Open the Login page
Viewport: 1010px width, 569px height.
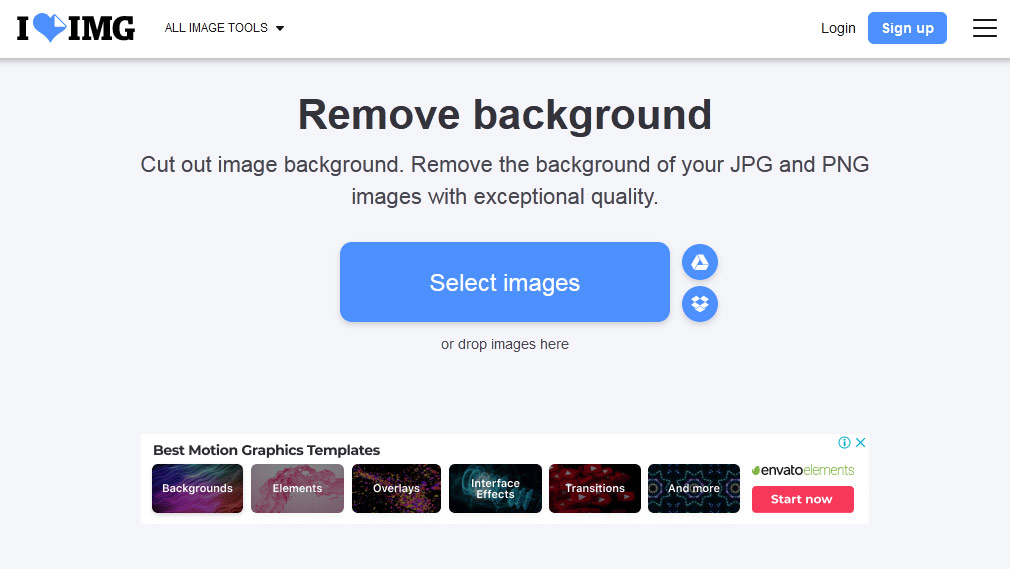(838, 28)
